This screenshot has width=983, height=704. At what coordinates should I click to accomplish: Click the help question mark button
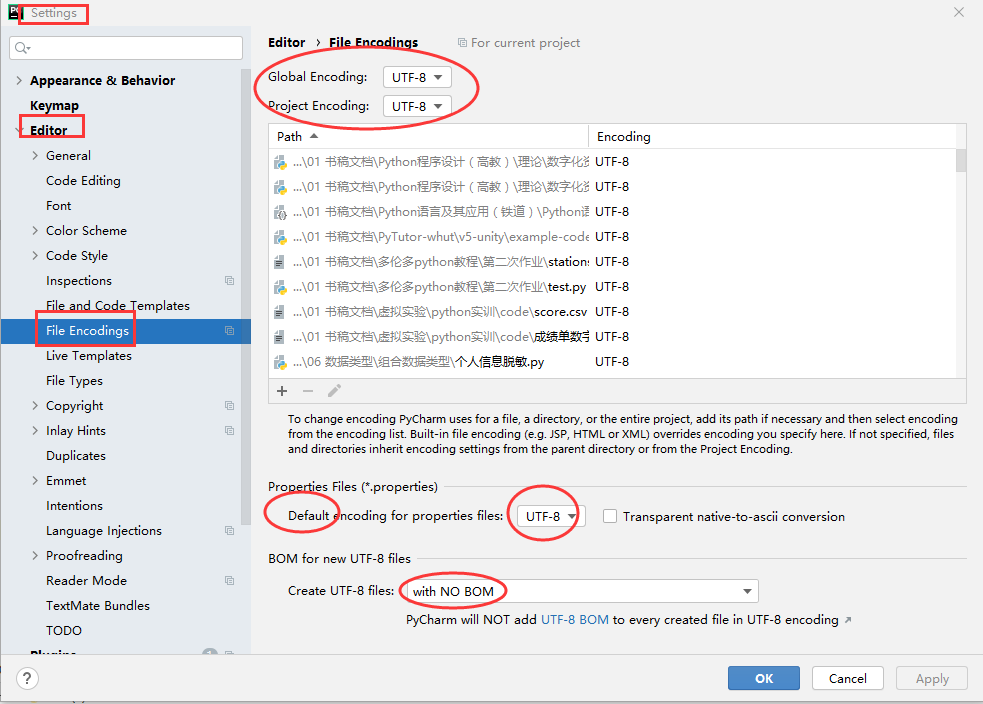pyautogui.click(x=27, y=678)
